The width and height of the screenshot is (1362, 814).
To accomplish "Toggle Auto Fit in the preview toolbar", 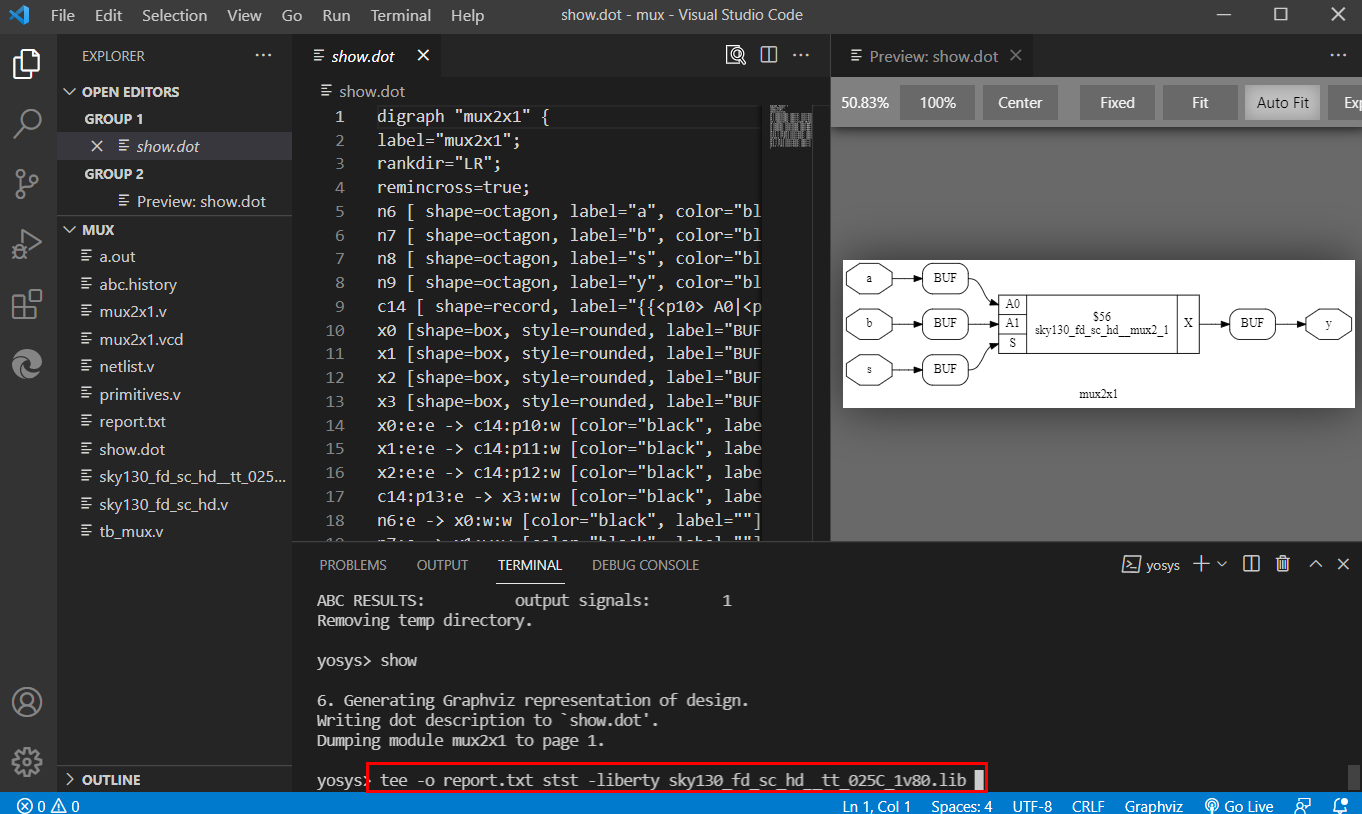I will [x=1283, y=102].
